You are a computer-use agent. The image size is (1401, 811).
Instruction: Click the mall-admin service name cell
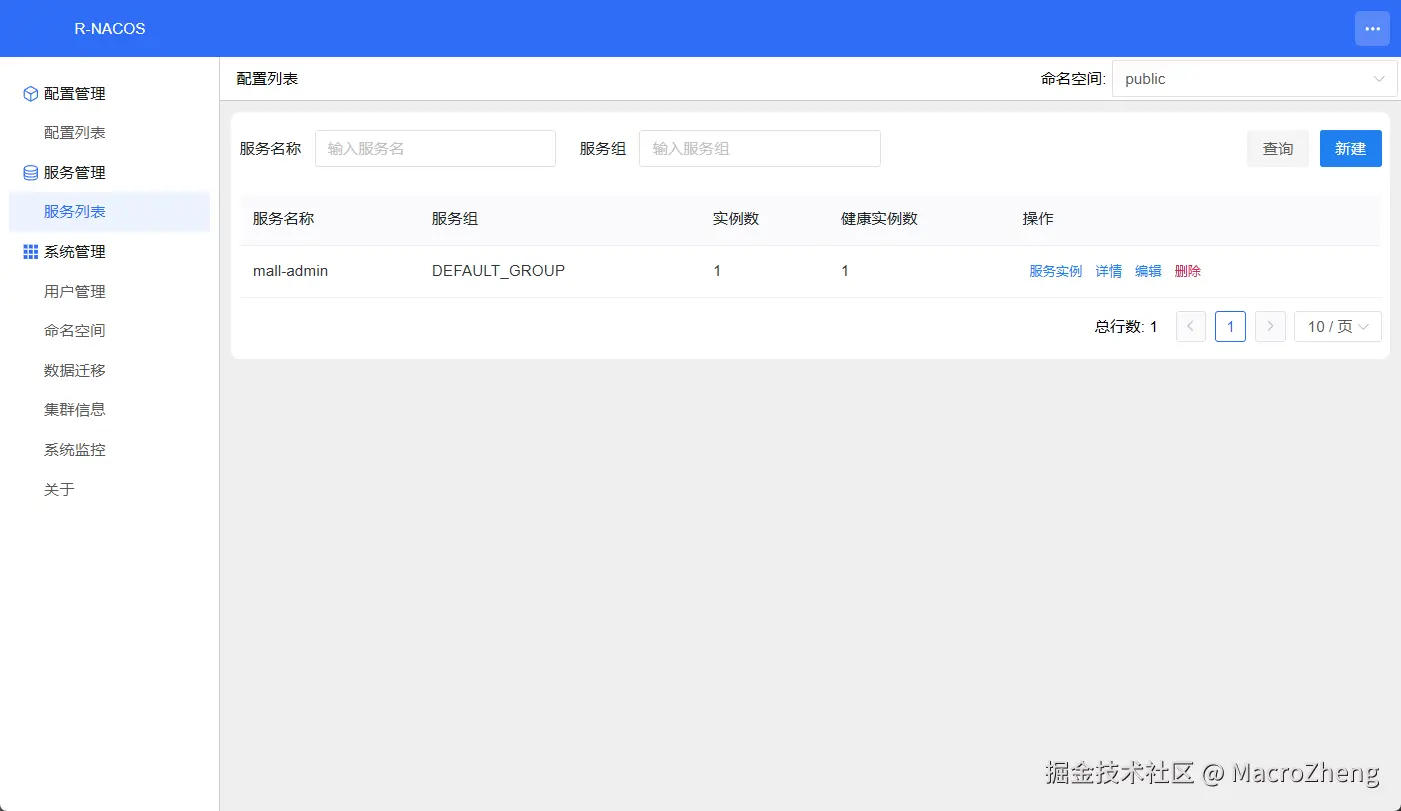point(290,271)
